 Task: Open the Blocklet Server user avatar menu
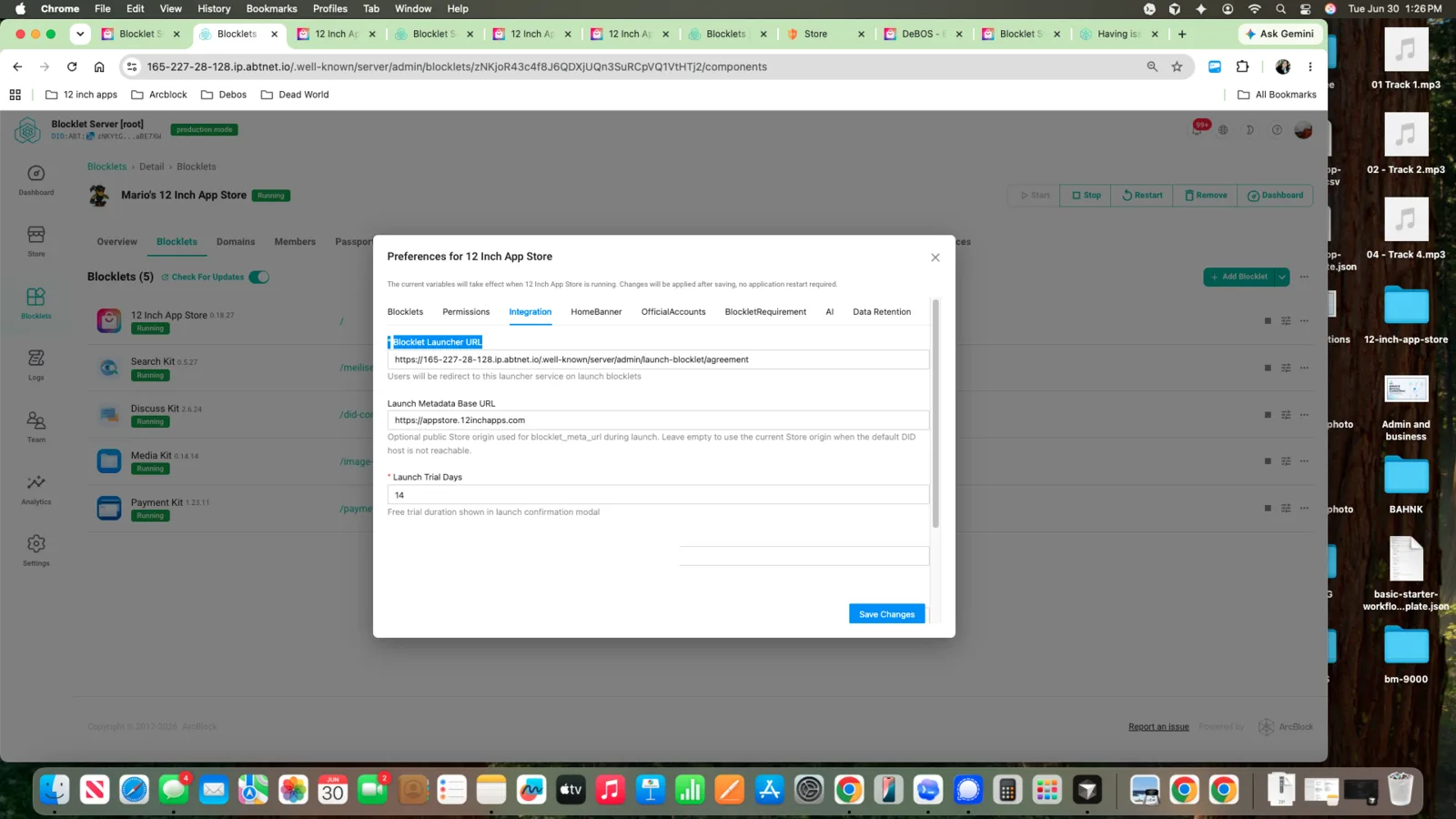pos(1303,130)
